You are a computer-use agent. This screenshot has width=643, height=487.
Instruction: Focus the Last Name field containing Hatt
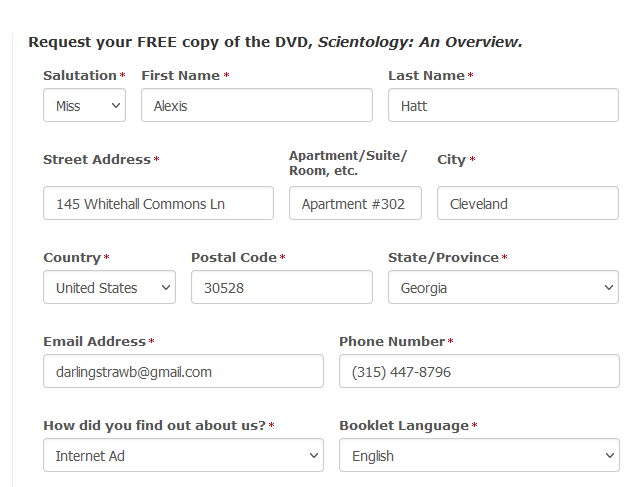coord(503,105)
